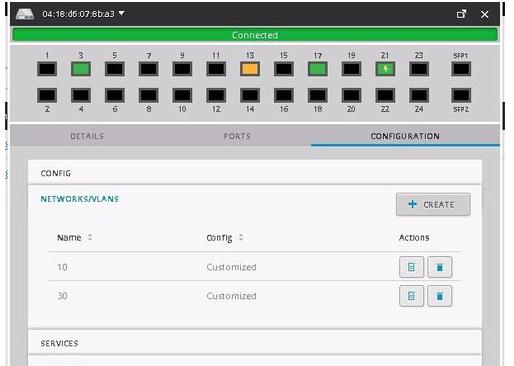Edit the VLAN 10 network entry
The height and width of the screenshot is (366, 514).
tap(411, 267)
